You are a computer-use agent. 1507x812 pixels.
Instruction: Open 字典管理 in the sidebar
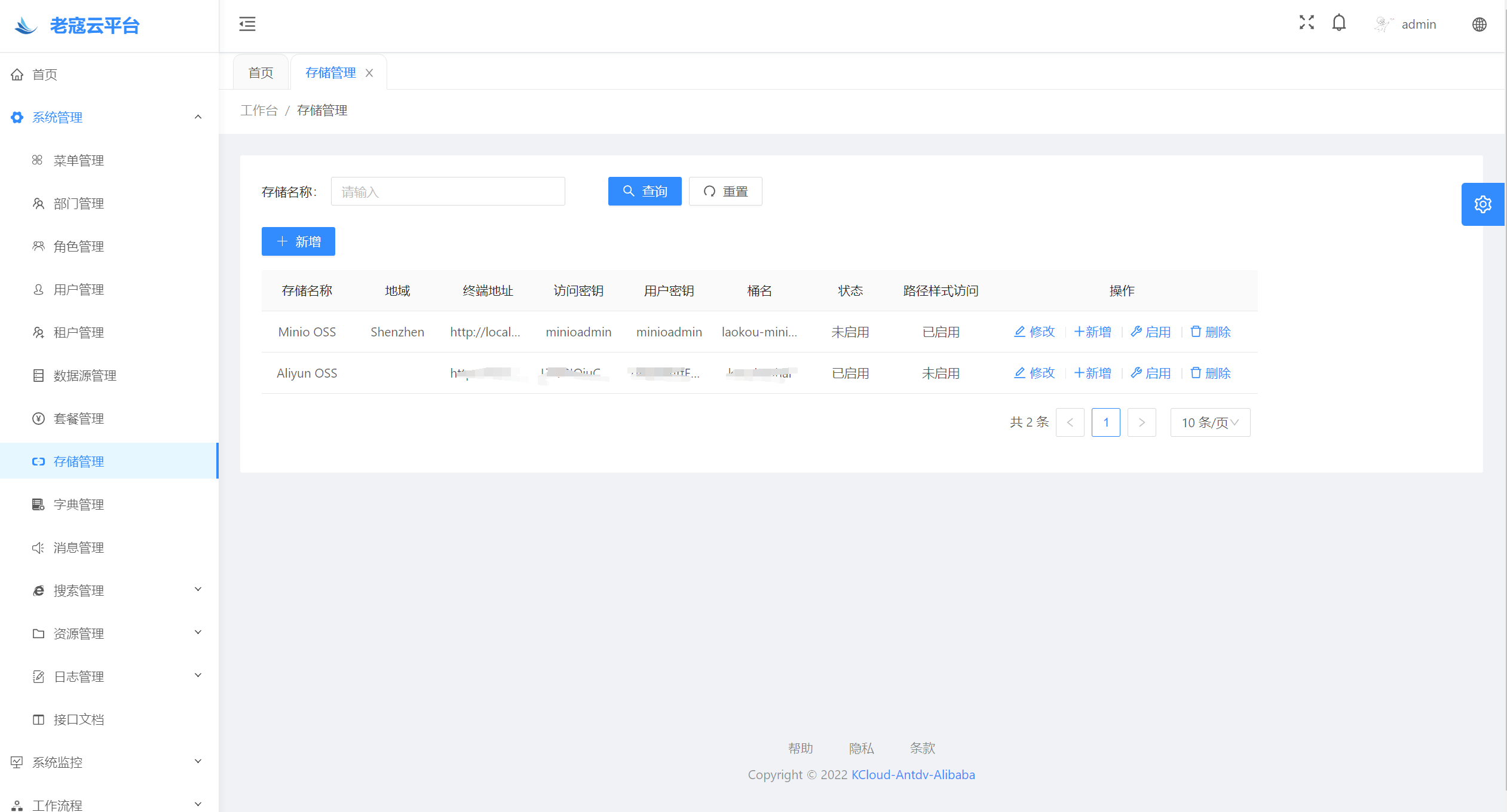[x=78, y=504]
